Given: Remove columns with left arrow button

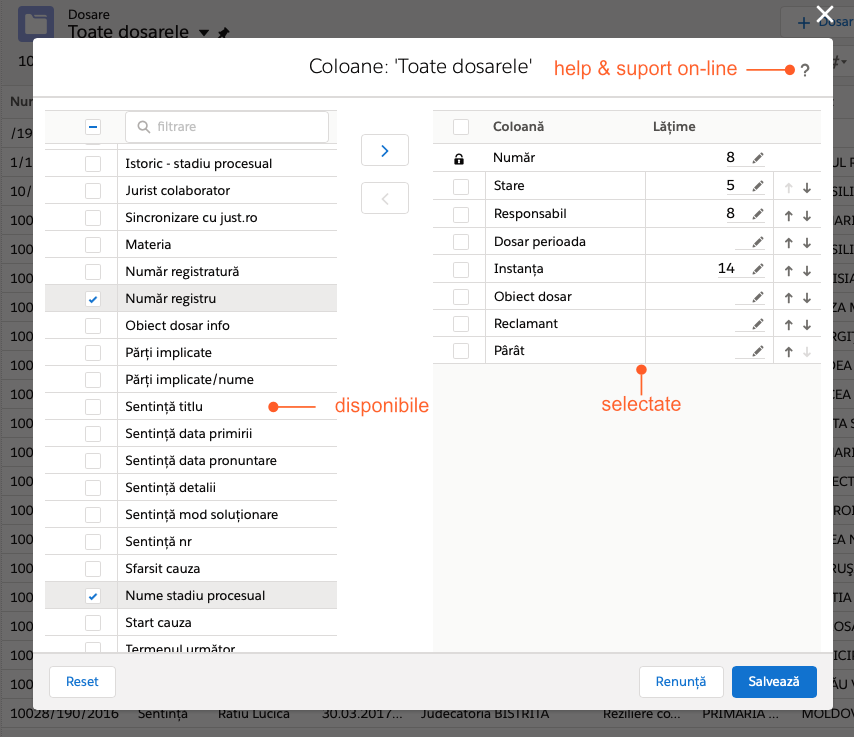Looking at the screenshot, I should 385,198.
